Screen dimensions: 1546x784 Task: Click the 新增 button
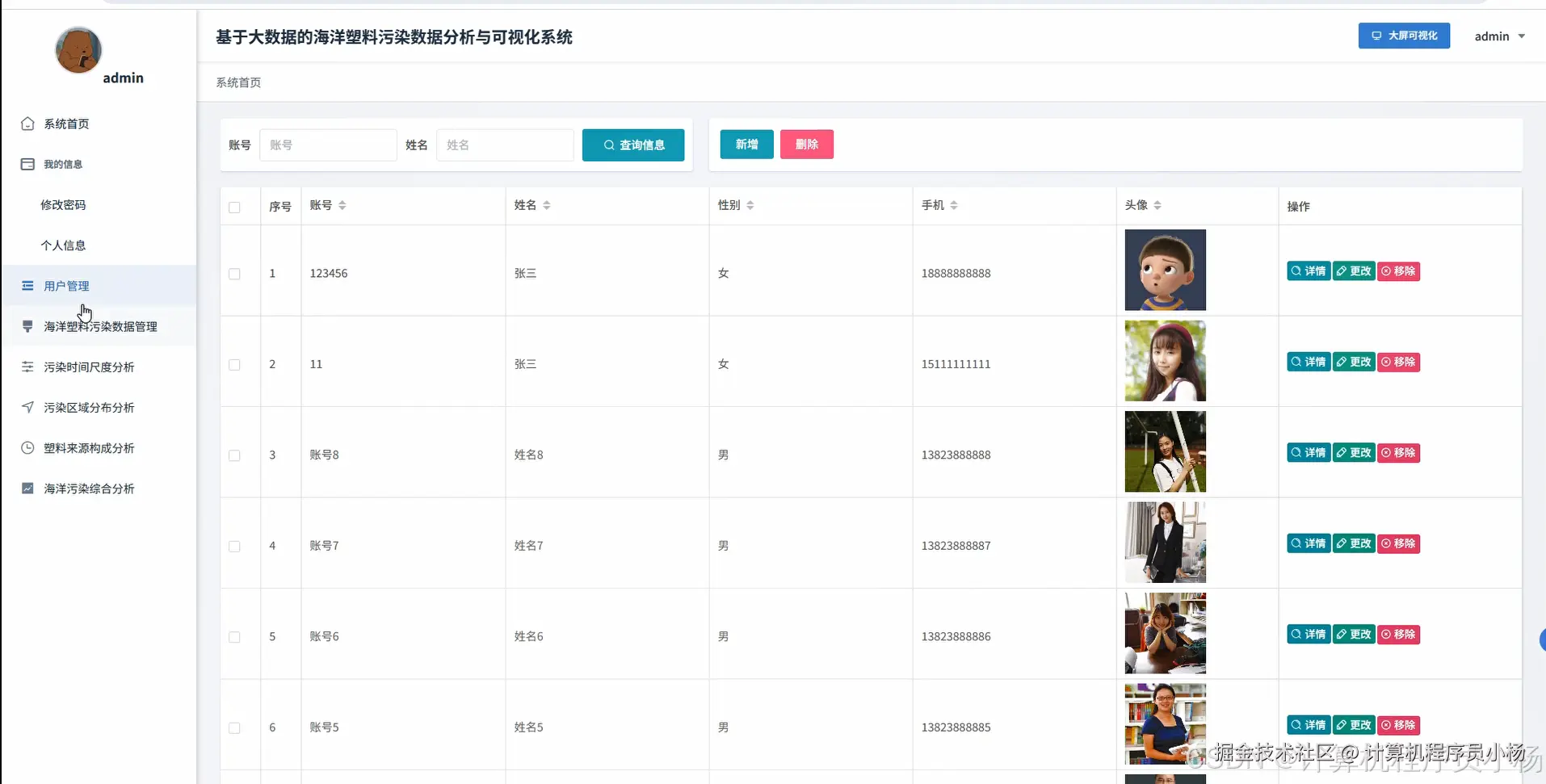[x=746, y=145]
